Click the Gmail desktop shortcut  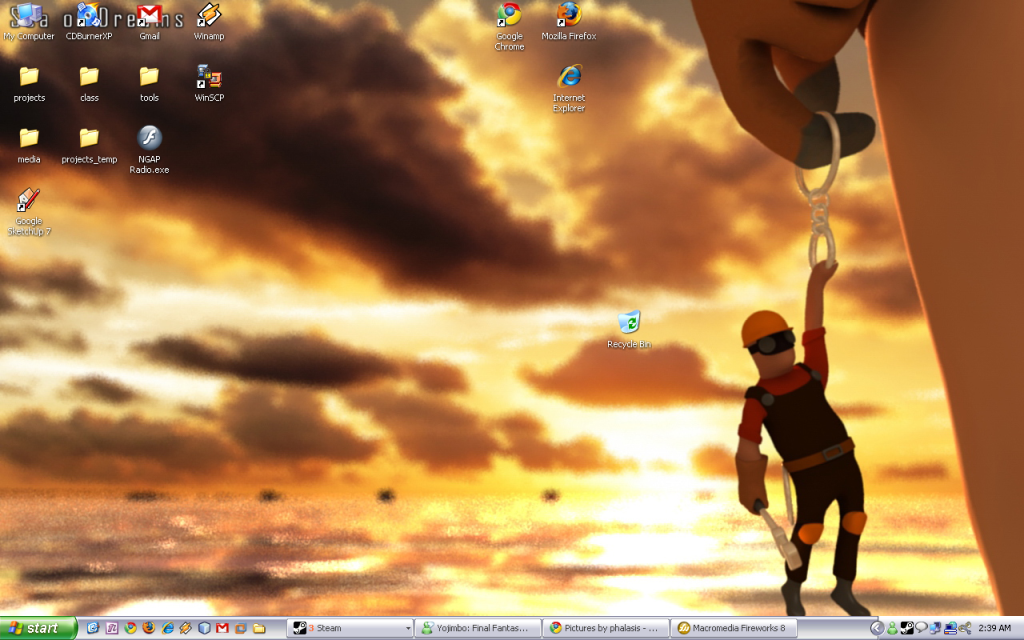click(149, 22)
